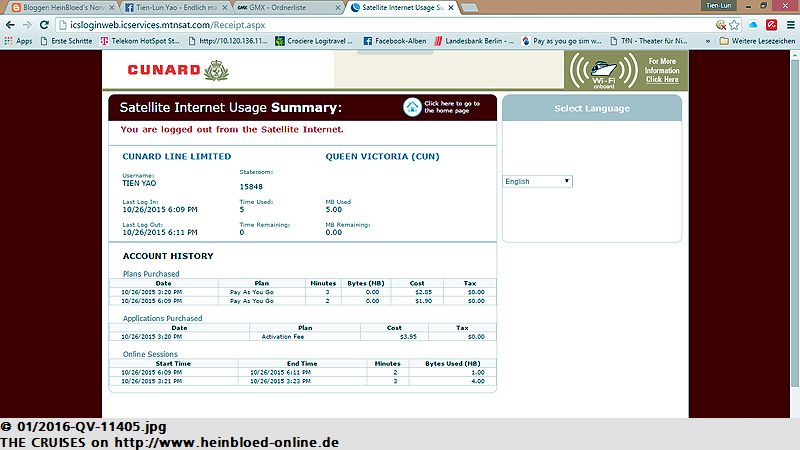Click the ACCOUNT HISTORY heading
This screenshot has height=450, width=800.
(x=168, y=256)
